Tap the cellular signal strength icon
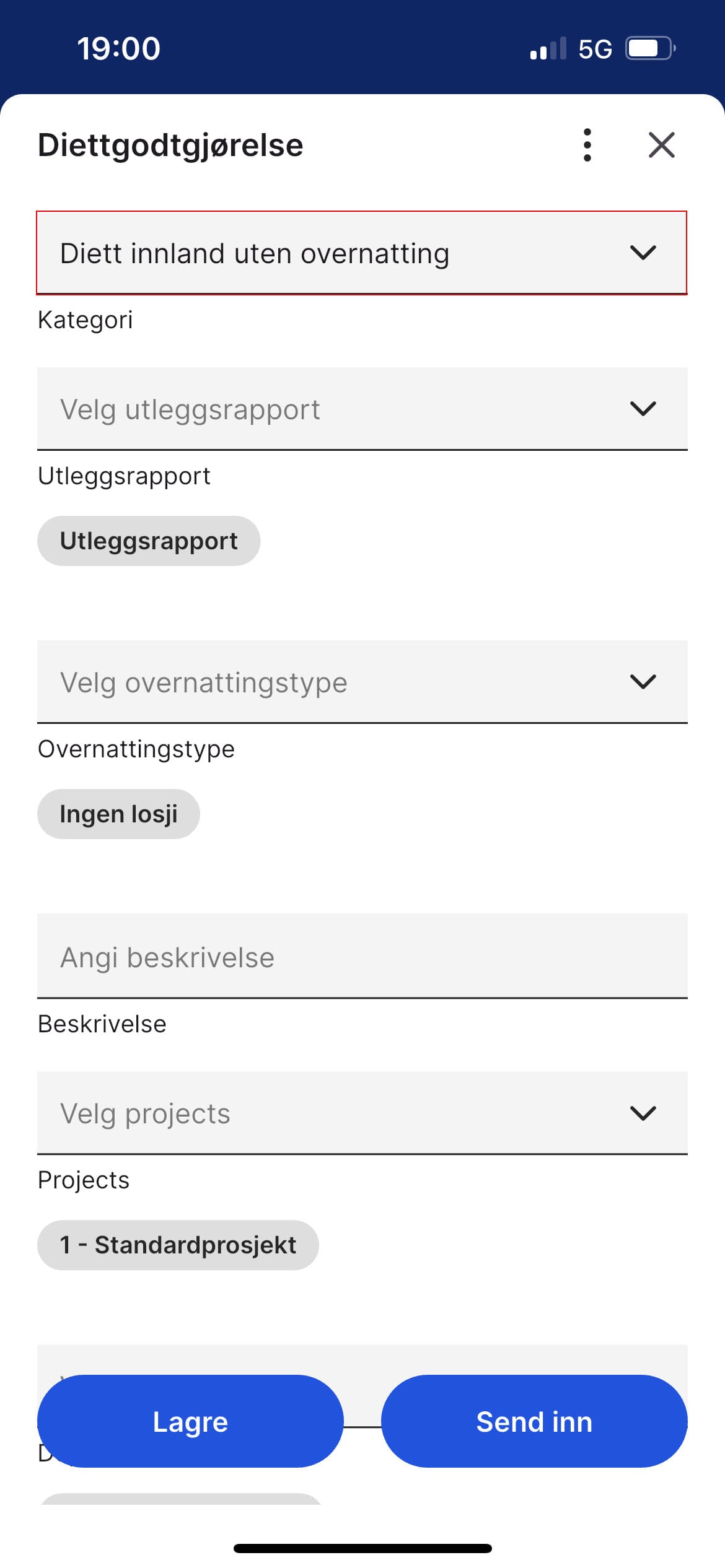This screenshot has width=725, height=1568. pos(548,49)
